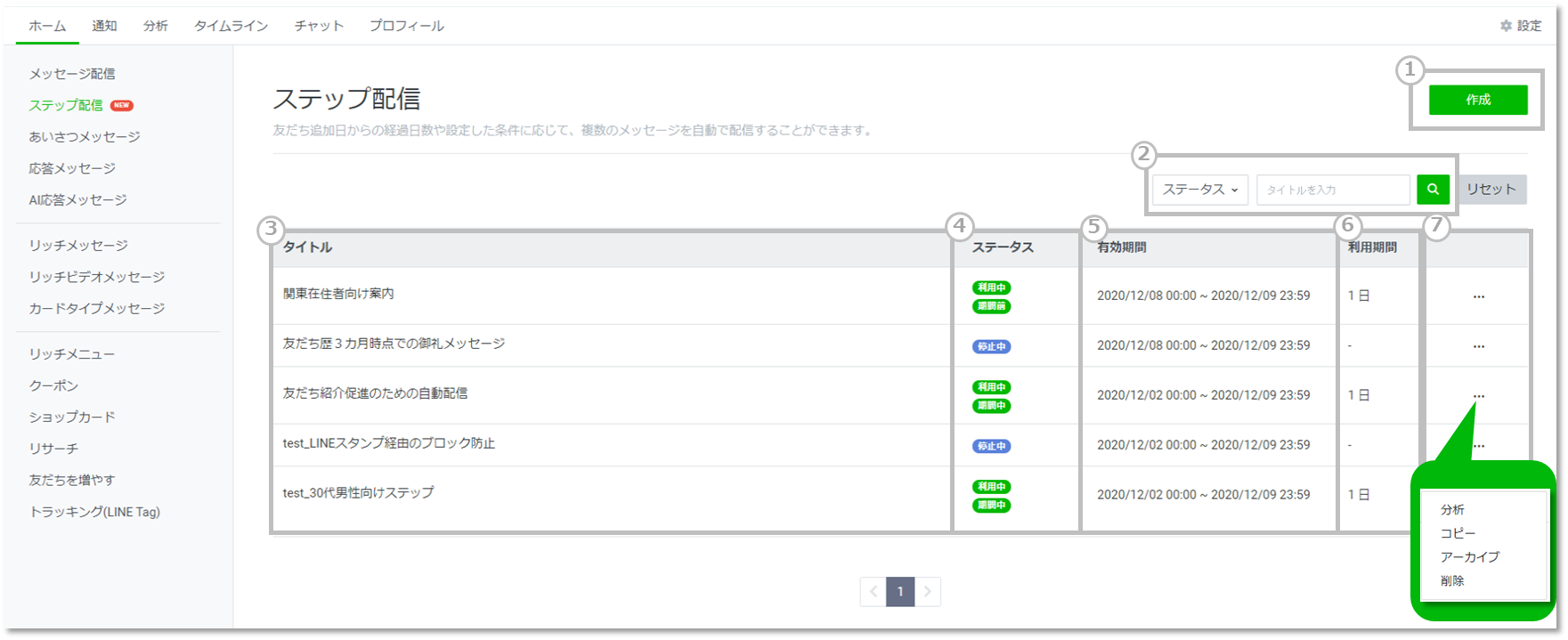Image resolution: width=1568 pixels, height=640 pixels.
Task: Select コピー in the row context menu
Action: pos(1458,533)
